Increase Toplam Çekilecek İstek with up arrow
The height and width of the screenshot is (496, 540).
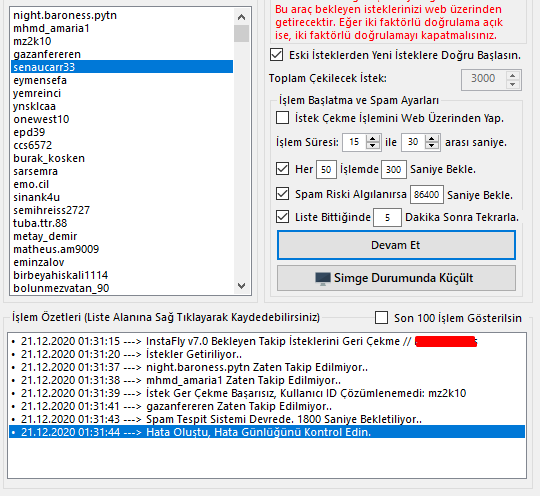coord(512,76)
